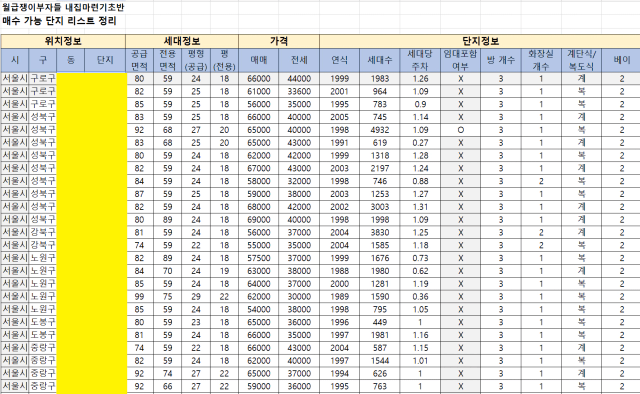Click the 전세 price cell 32000
The height and width of the screenshot is (394, 640).
[x=299, y=181]
